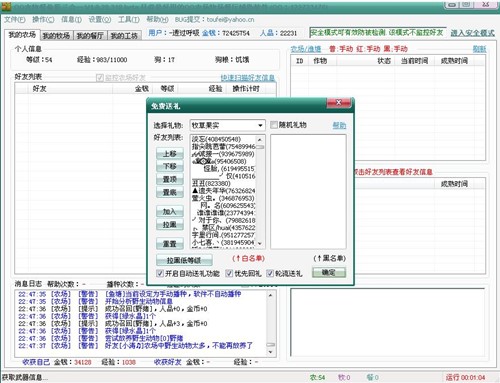Switch to the 我的牧场 tab

[56, 35]
